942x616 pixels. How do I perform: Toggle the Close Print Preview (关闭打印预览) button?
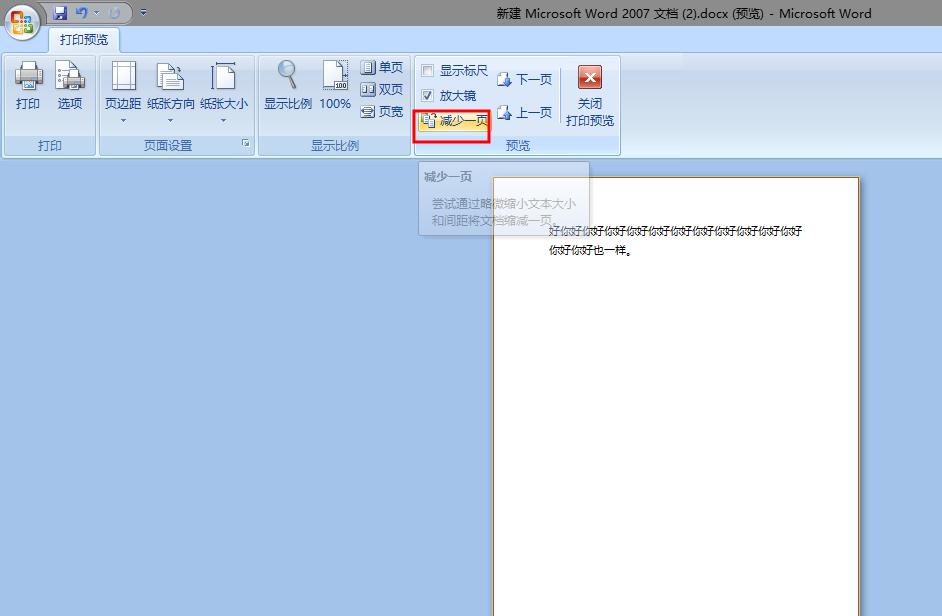[x=589, y=90]
